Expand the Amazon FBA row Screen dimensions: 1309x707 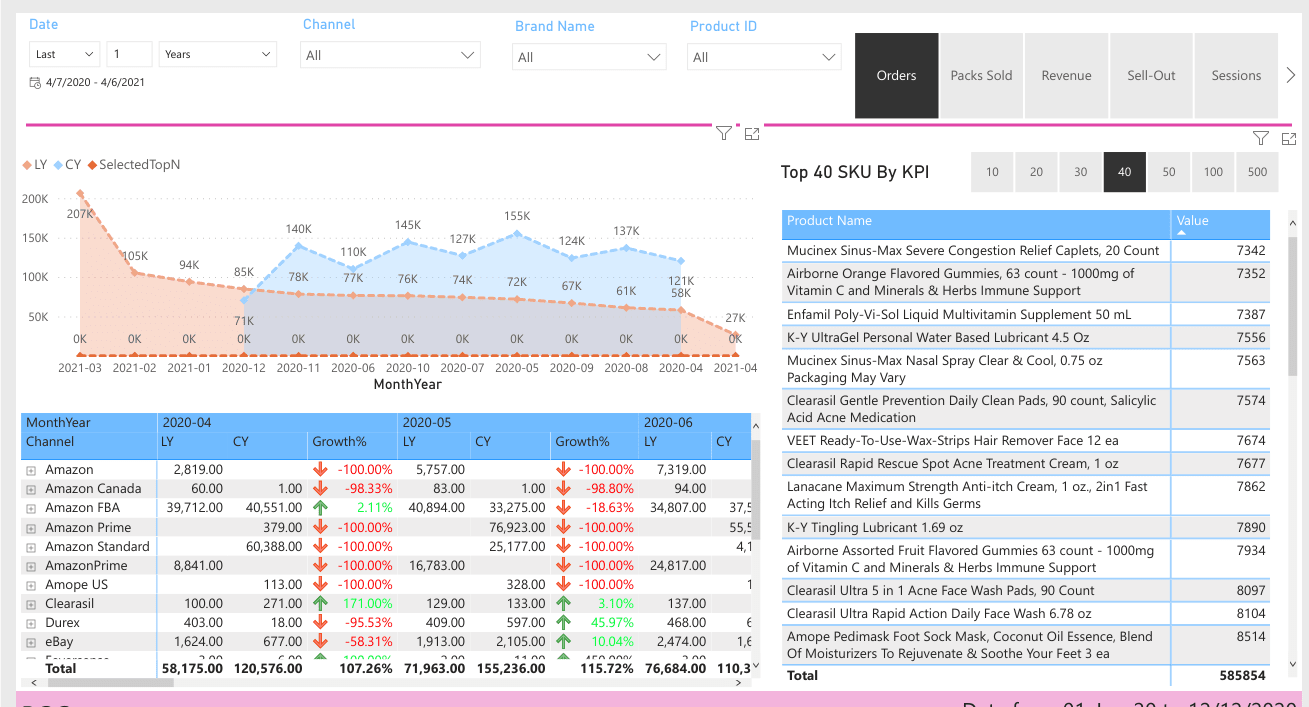(x=31, y=508)
